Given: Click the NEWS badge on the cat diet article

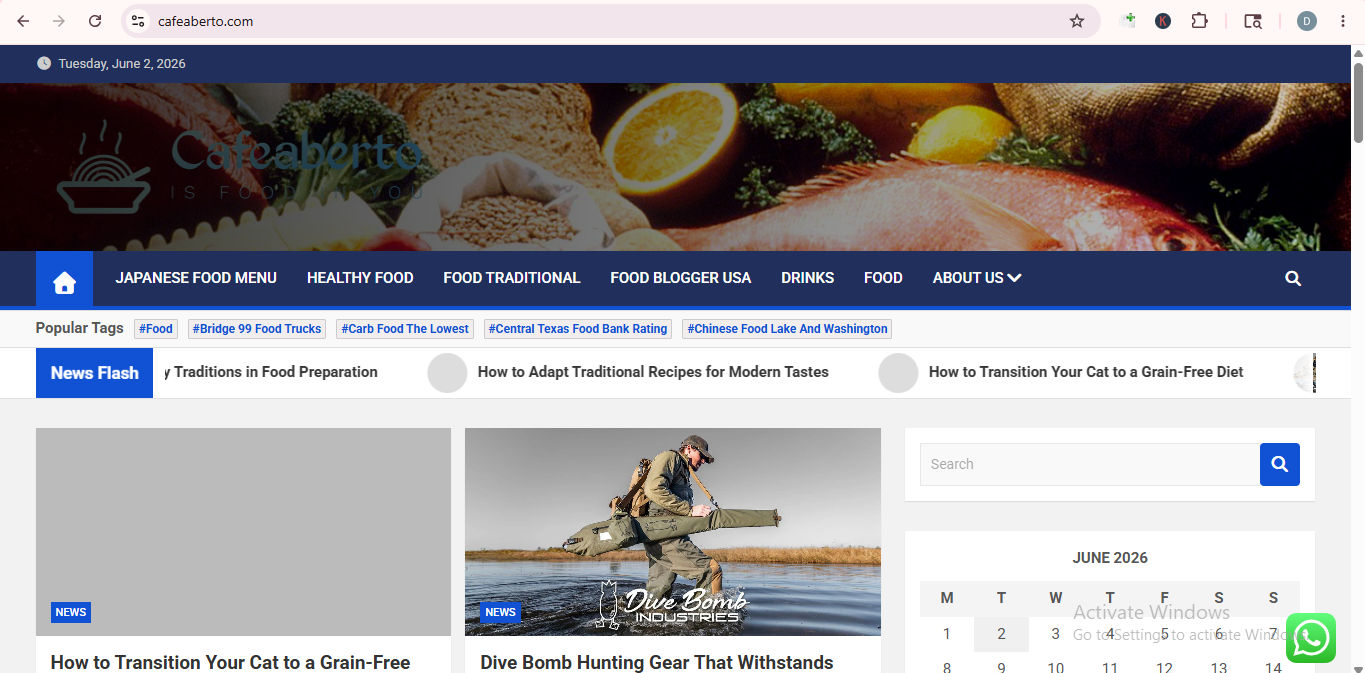Looking at the screenshot, I should pyautogui.click(x=71, y=612).
